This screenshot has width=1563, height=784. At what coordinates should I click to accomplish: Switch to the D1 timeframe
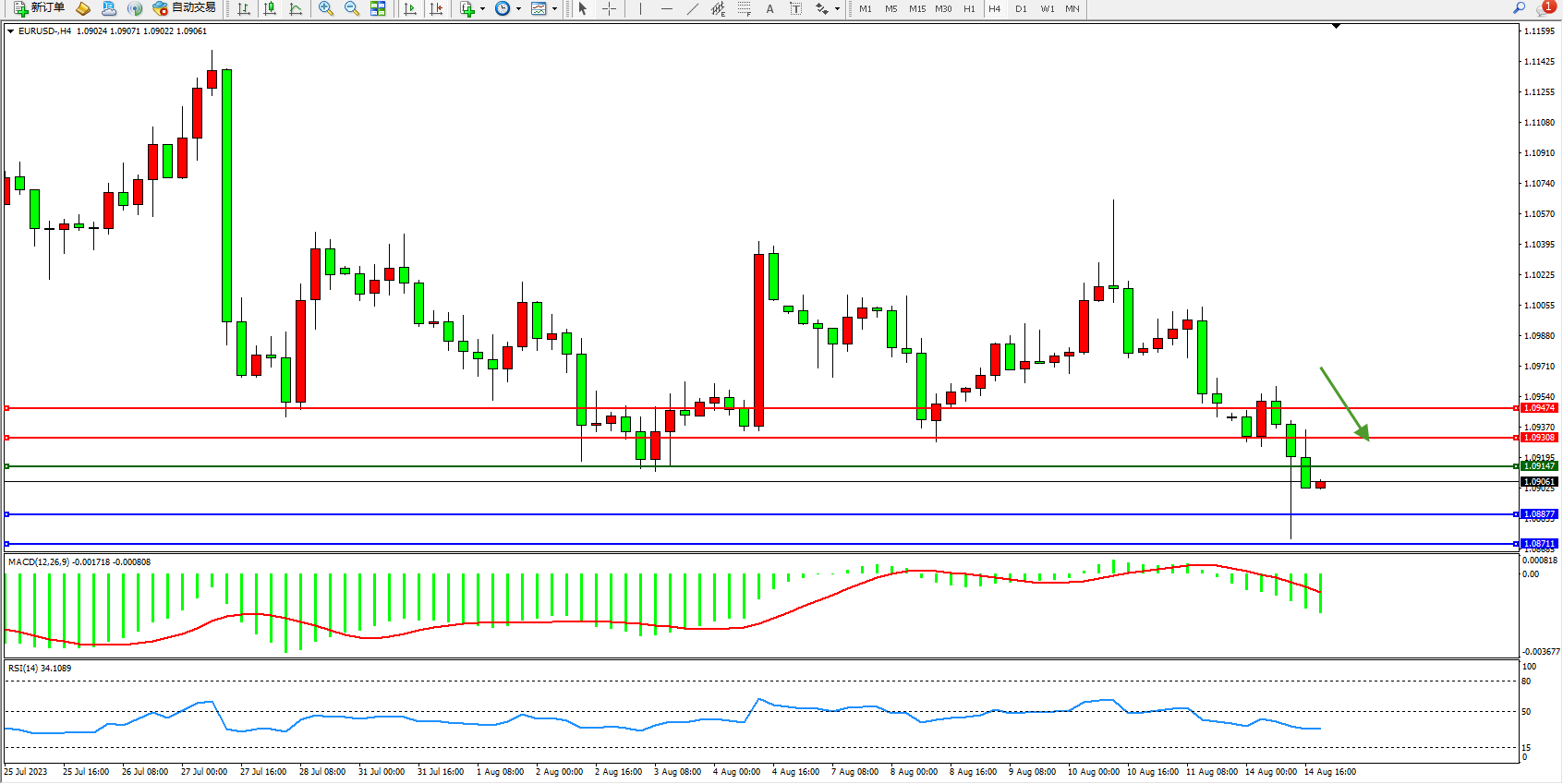(1021, 8)
